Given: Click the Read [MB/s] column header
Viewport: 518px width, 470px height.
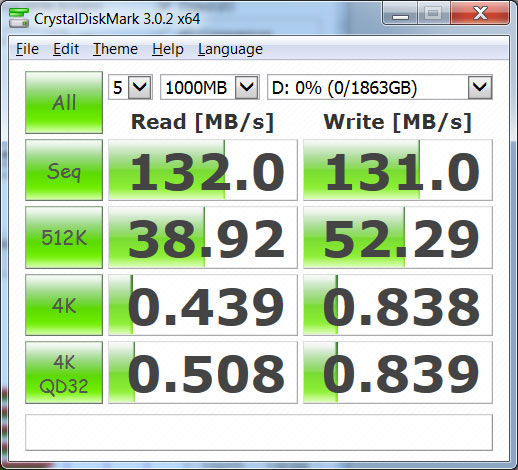Looking at the screenshot, I should point(202,122).
